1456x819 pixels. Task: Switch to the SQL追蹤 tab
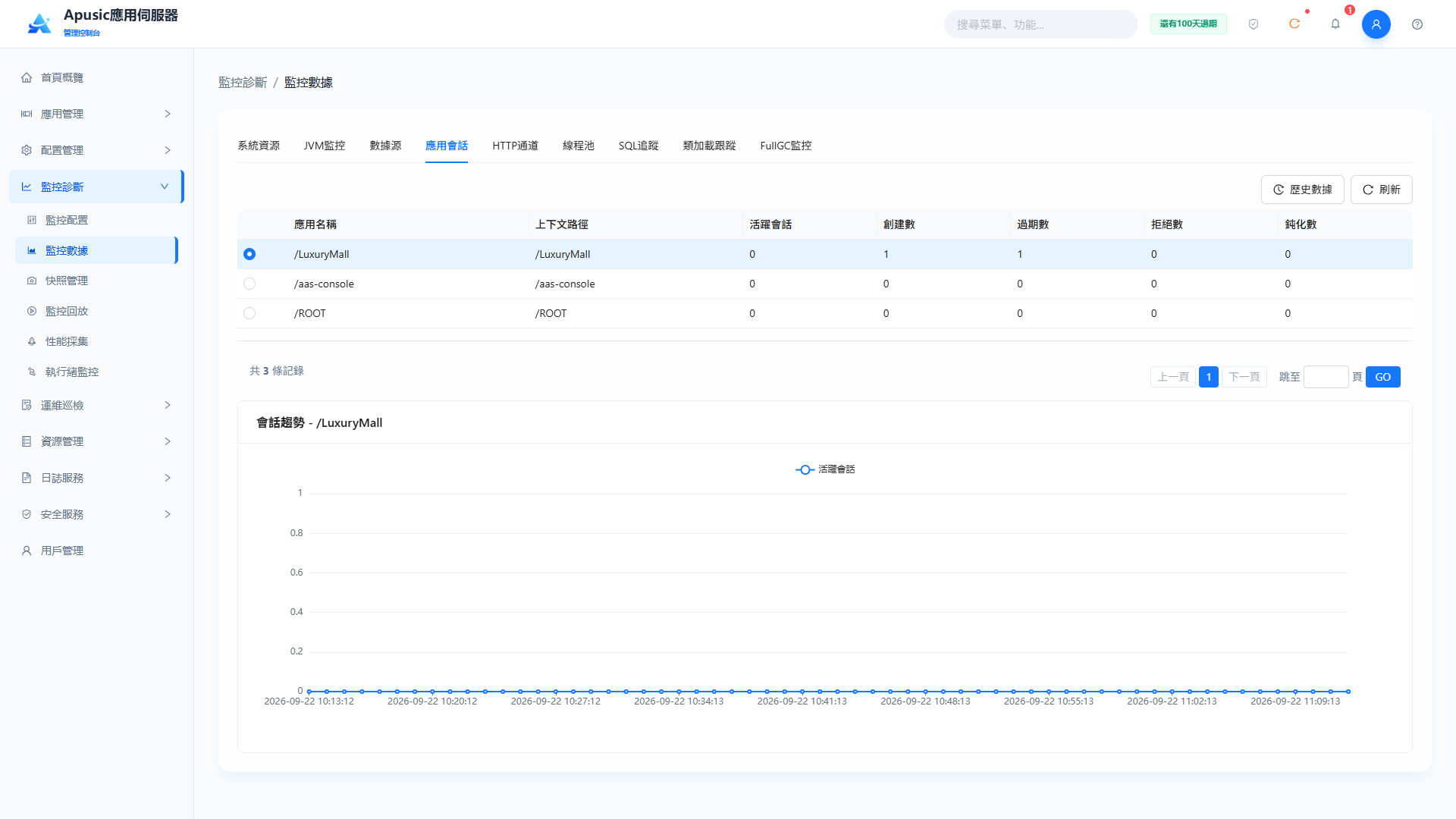point(639,146)
